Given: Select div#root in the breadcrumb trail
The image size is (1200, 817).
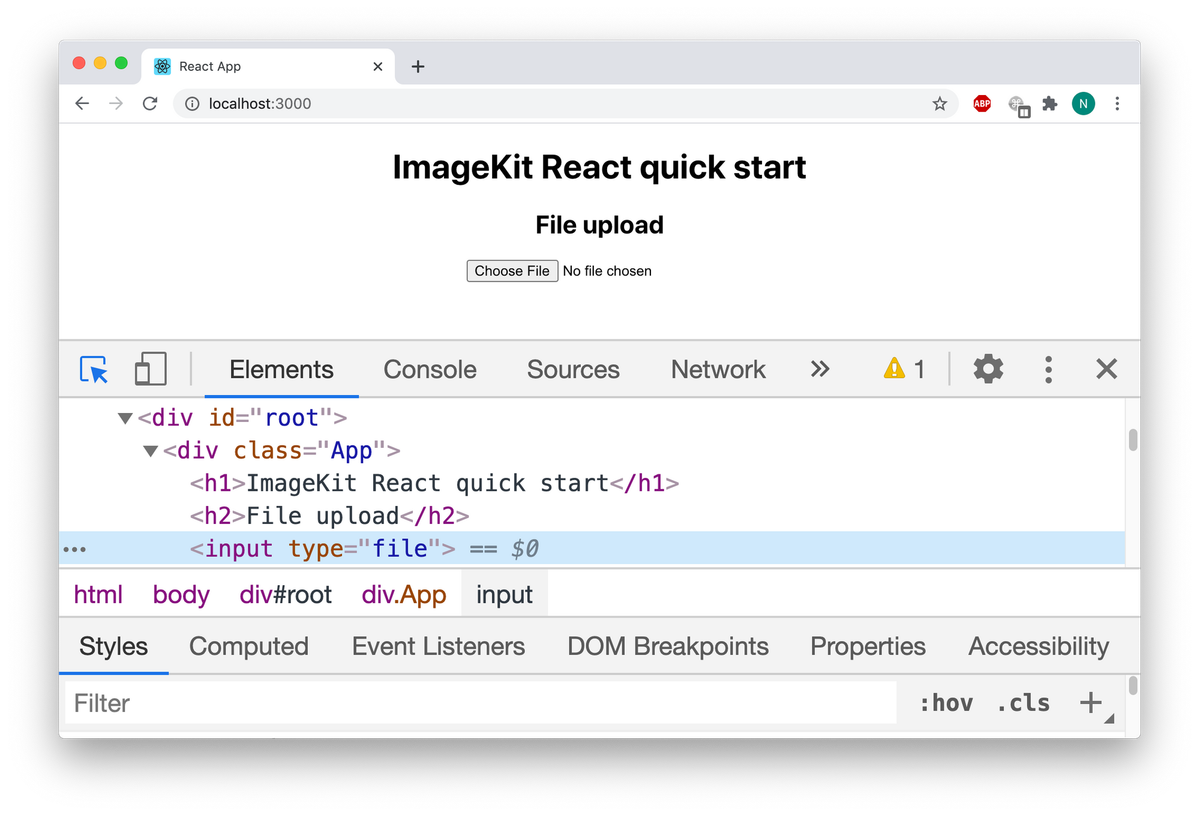Looking at the screenshot, I should point(286,595).
